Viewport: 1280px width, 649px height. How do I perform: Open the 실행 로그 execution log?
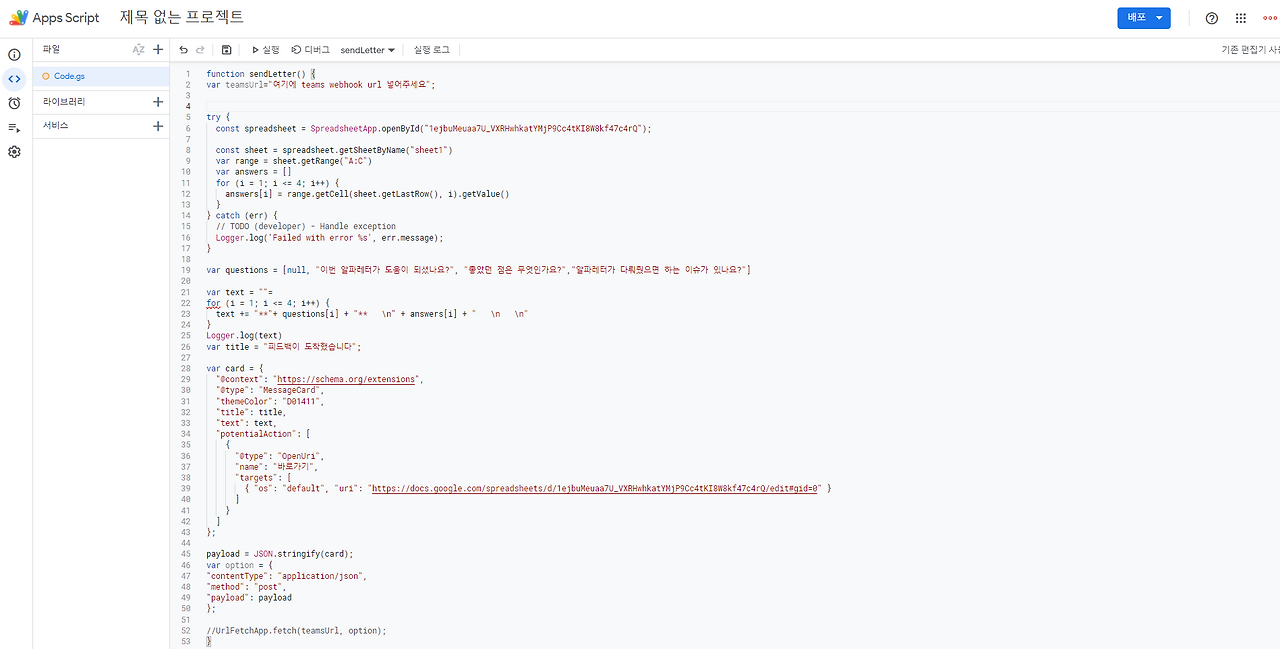point(432,49)
